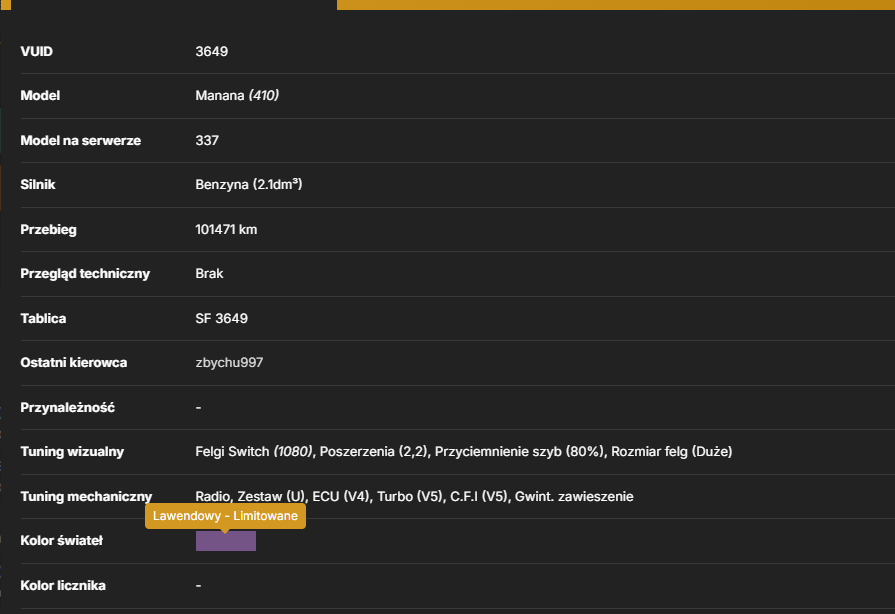Viewport: 895px width, 614px height.
Task: Click the Silnik row label
Action: (38, 184)
